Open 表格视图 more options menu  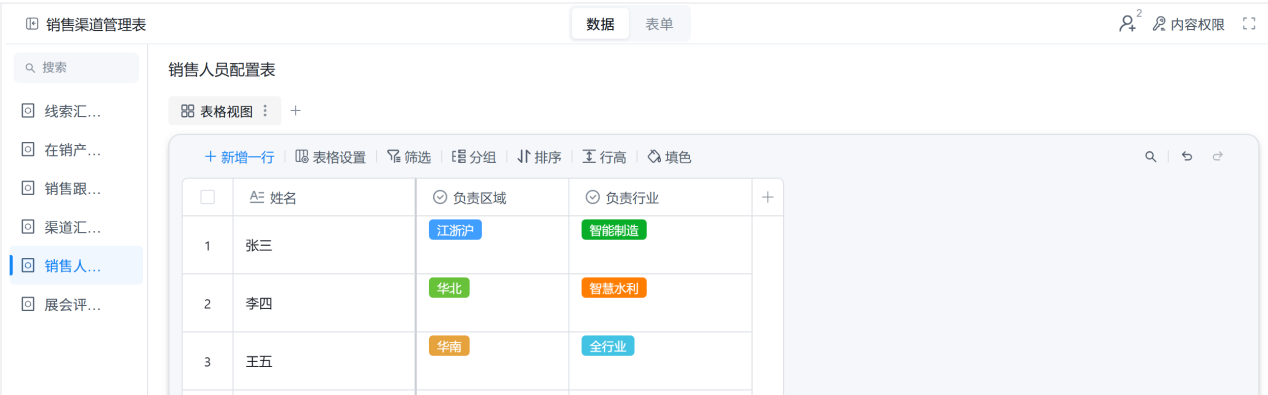(x=265, y=111)
